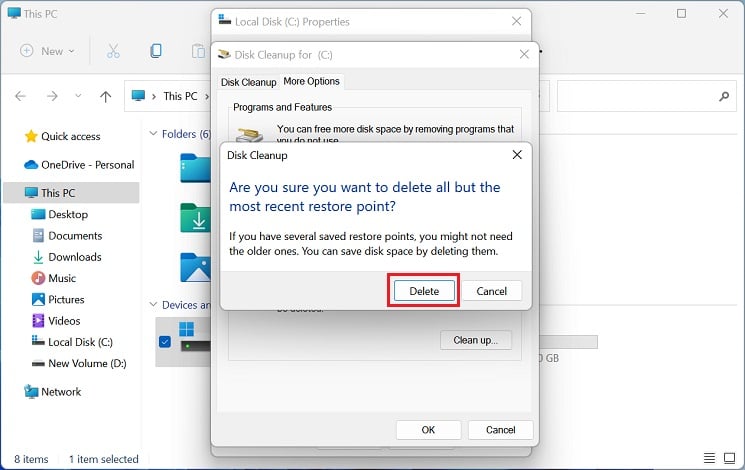
Task: Cancel the restore point deletion dialog
Action: click(x=491, y=291)
